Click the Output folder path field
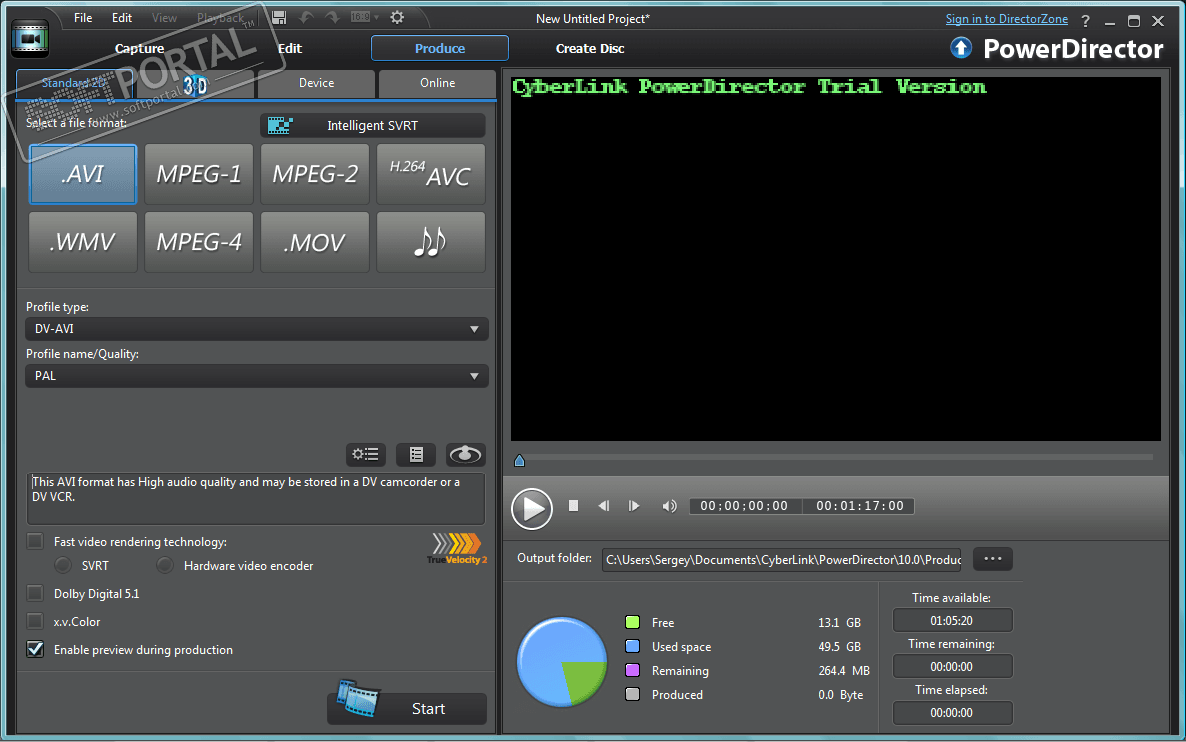 (781, 560)
